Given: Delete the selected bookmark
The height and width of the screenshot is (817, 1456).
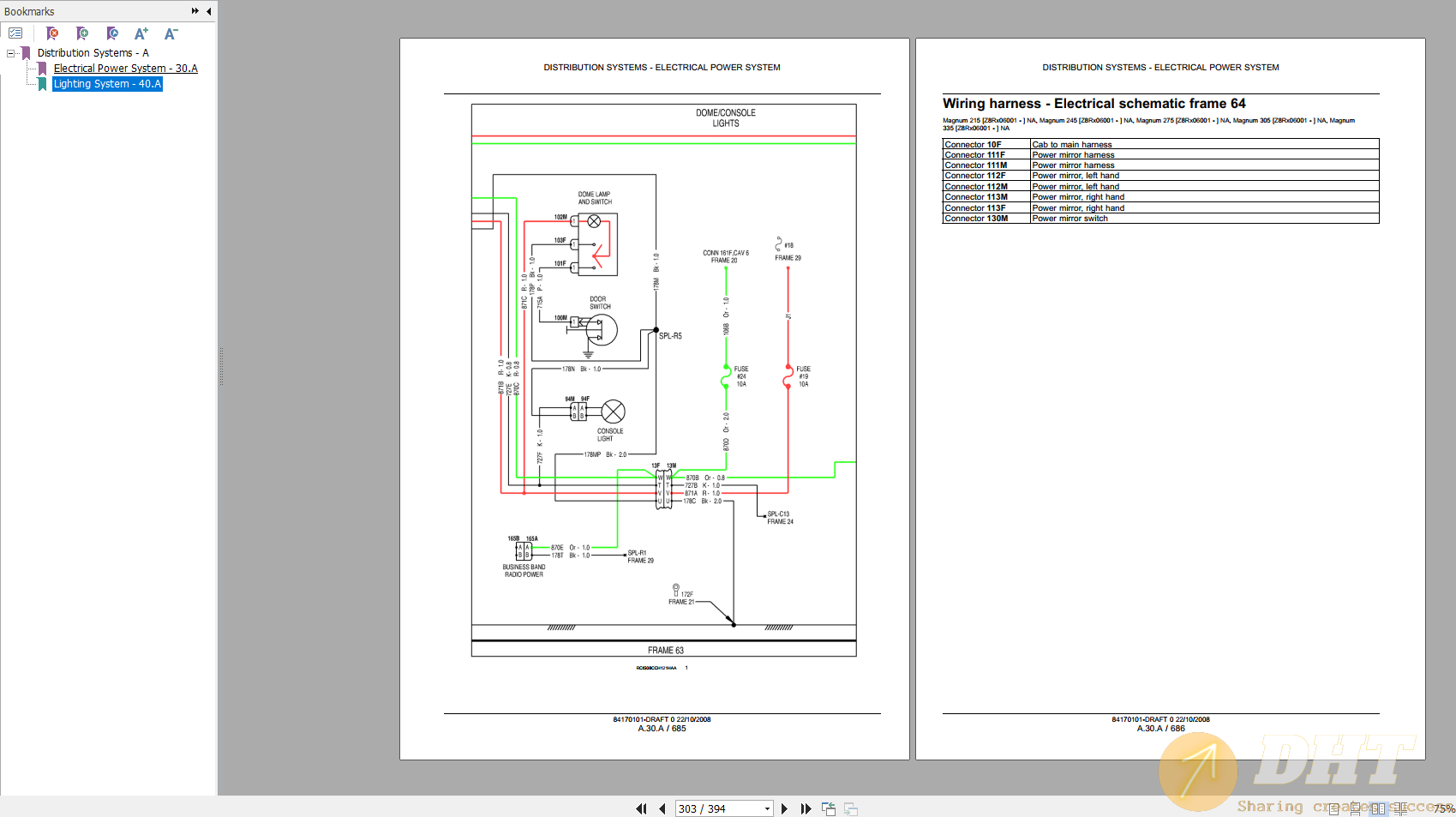Looking at the screenshot, I should click(51, 33).
